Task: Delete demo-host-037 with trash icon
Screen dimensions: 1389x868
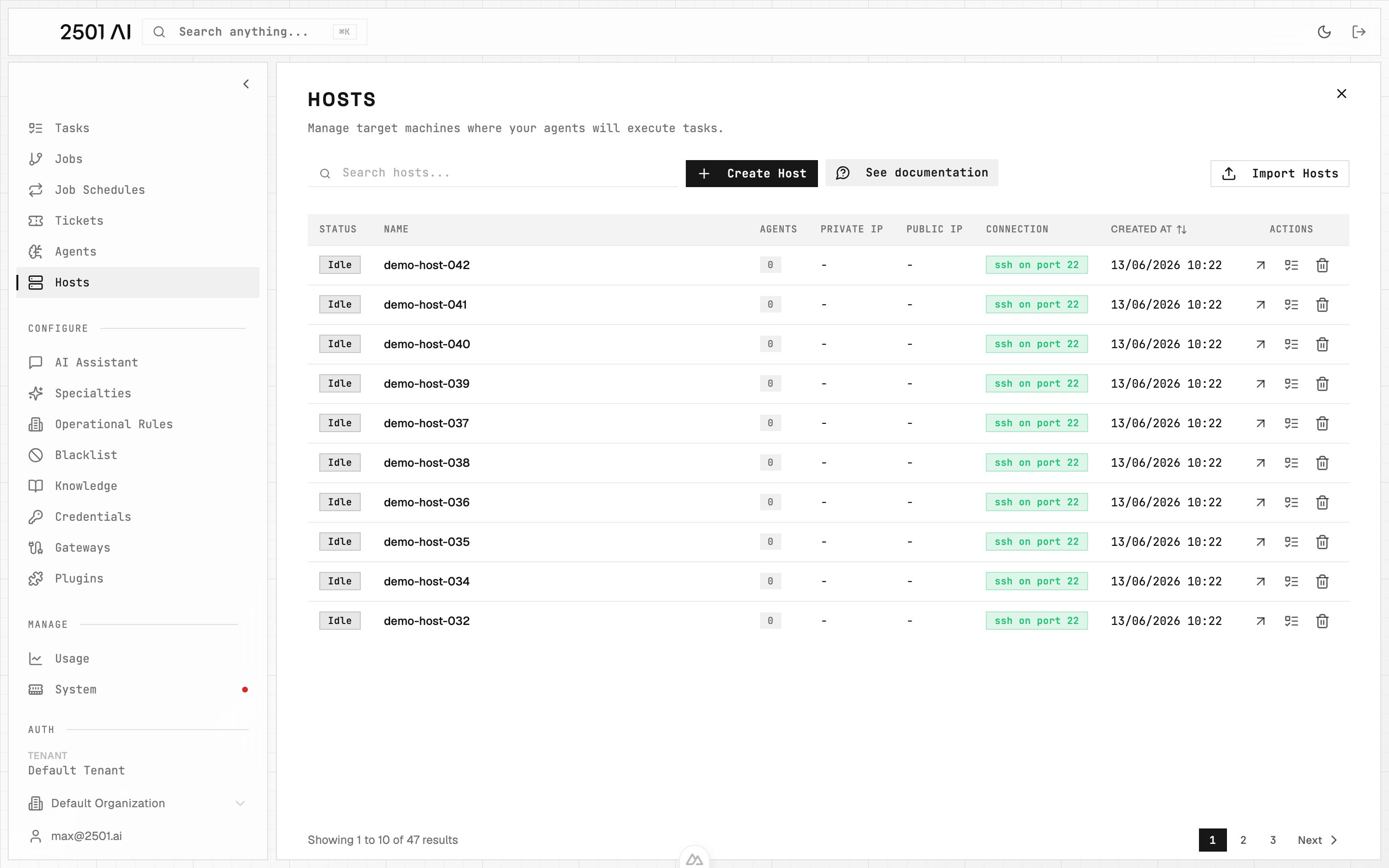Action: pyautogui.click(x=1322, y=423)
